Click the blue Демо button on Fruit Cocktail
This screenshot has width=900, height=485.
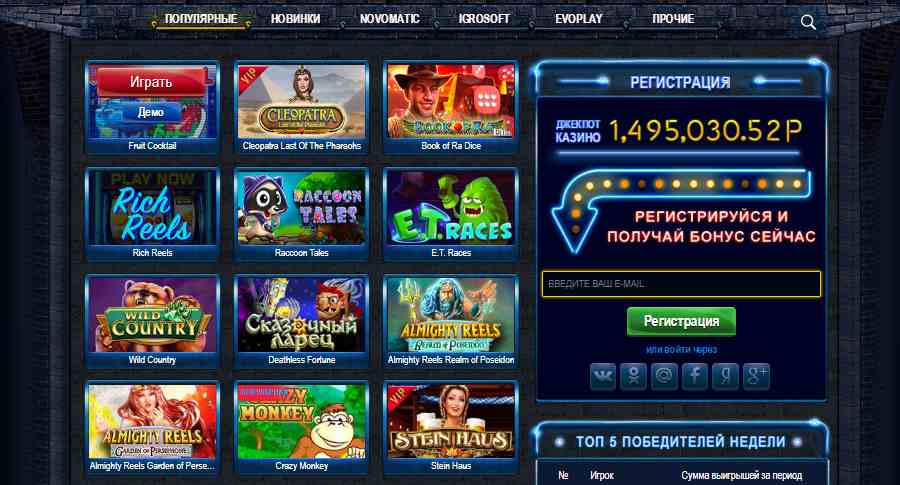(x=151, y=112)
